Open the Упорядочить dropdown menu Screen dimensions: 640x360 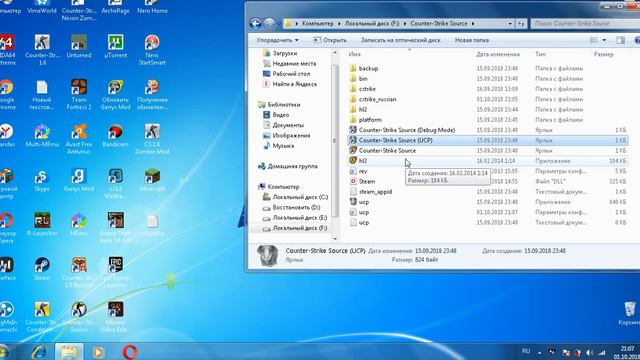(277, 40)
